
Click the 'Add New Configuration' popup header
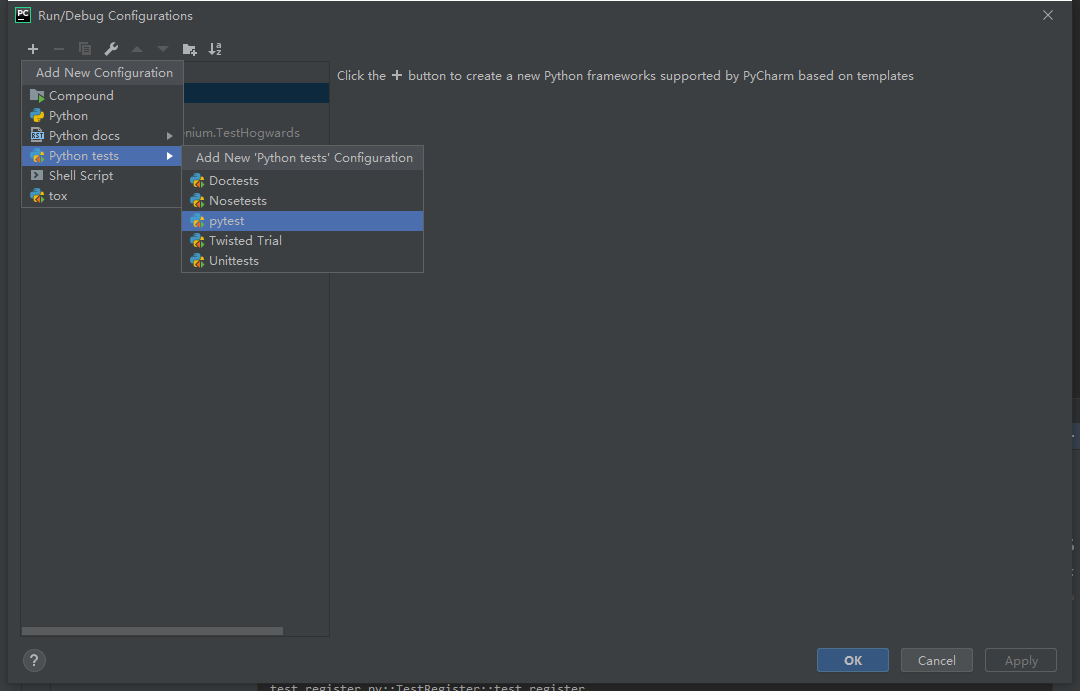pyautogui.click(x=103, y=73)
